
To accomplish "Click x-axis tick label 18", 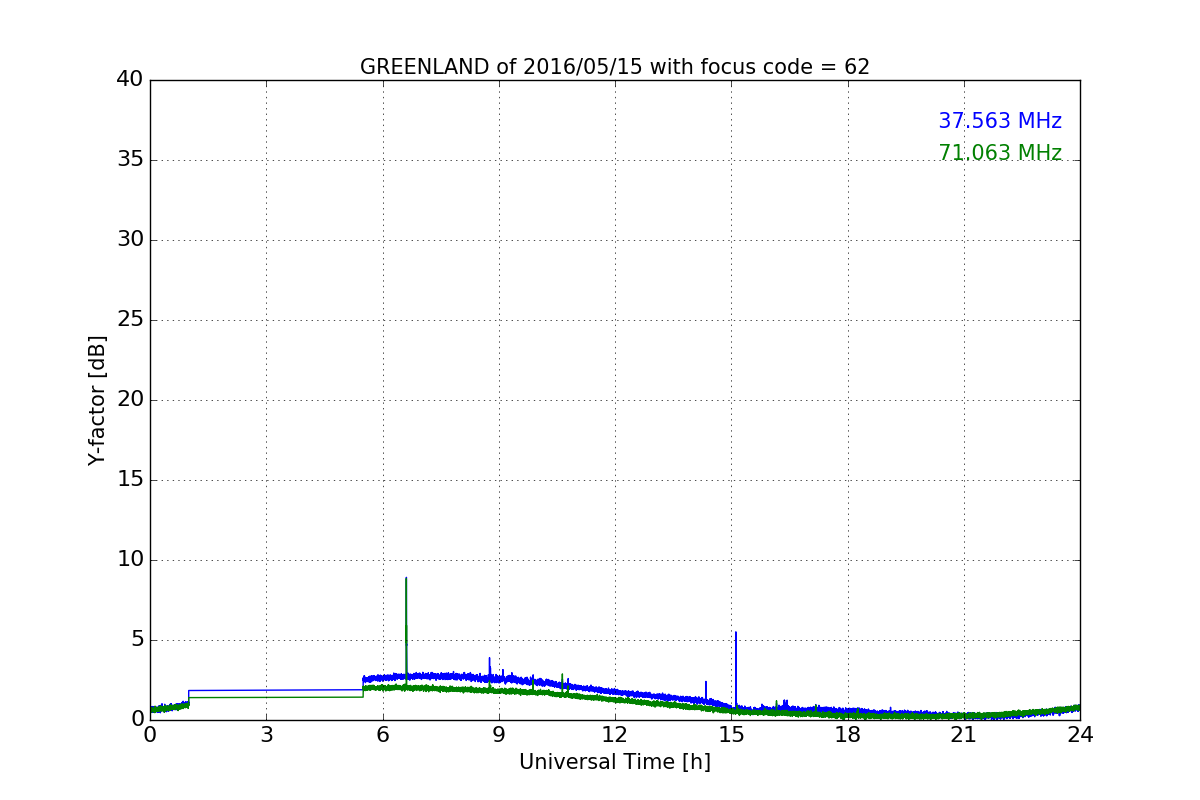I will click(848, 735).
